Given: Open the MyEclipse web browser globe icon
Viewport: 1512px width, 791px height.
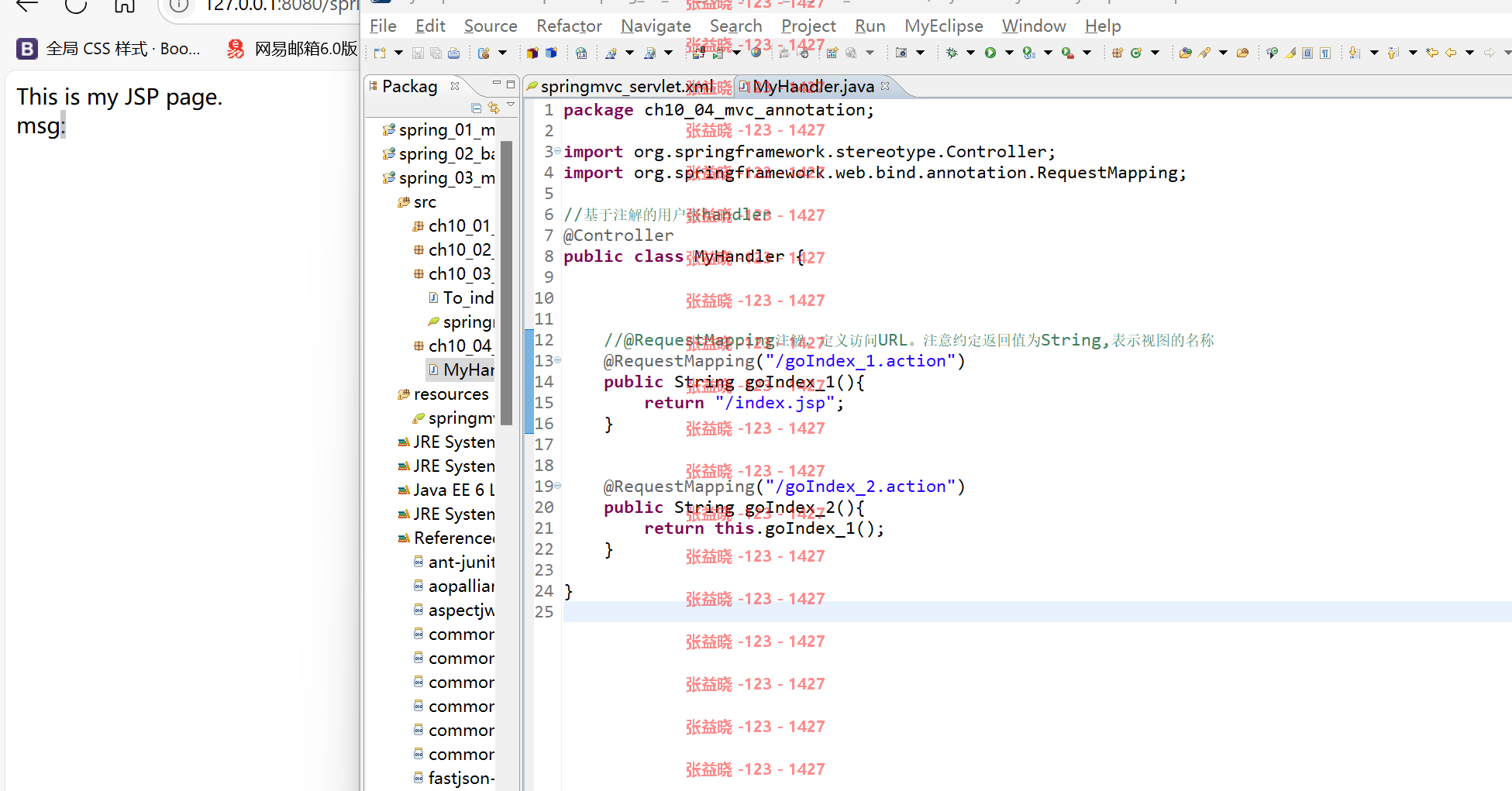Looking at the screenshot, I should [x=756, y=53].
